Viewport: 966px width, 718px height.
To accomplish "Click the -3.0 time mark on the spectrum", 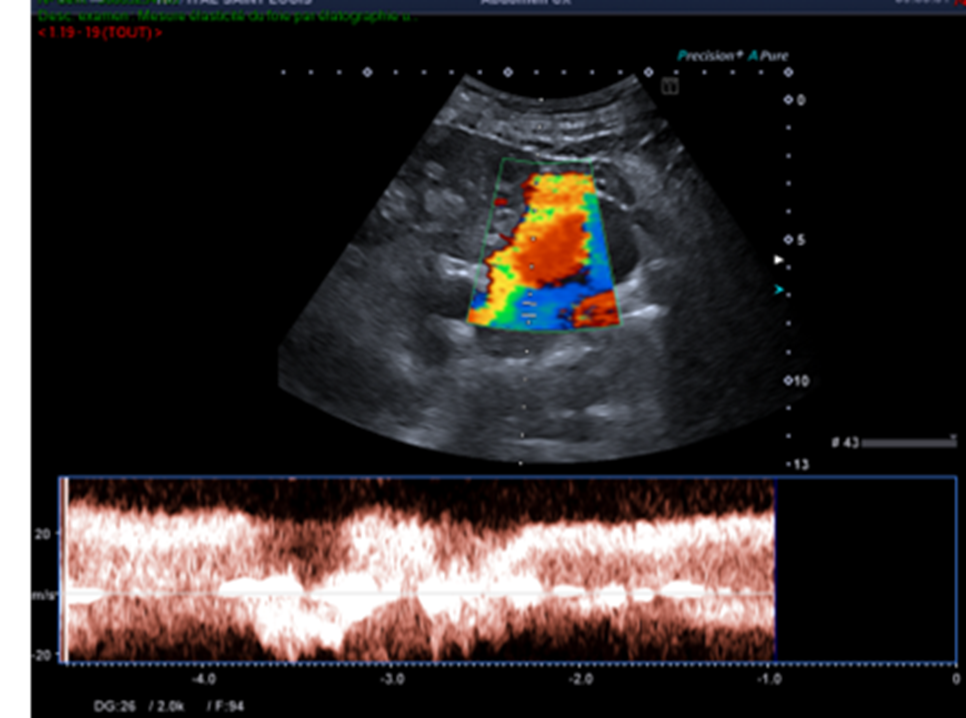I will click(393, 678).
